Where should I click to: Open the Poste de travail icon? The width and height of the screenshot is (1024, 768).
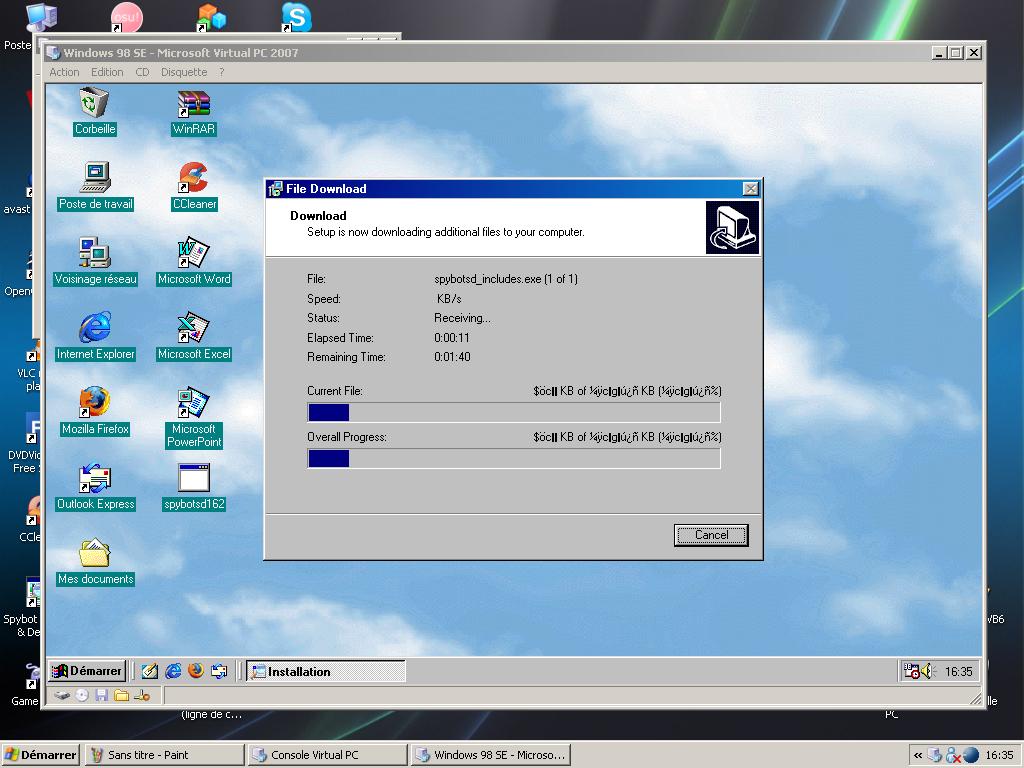(94, 178)
